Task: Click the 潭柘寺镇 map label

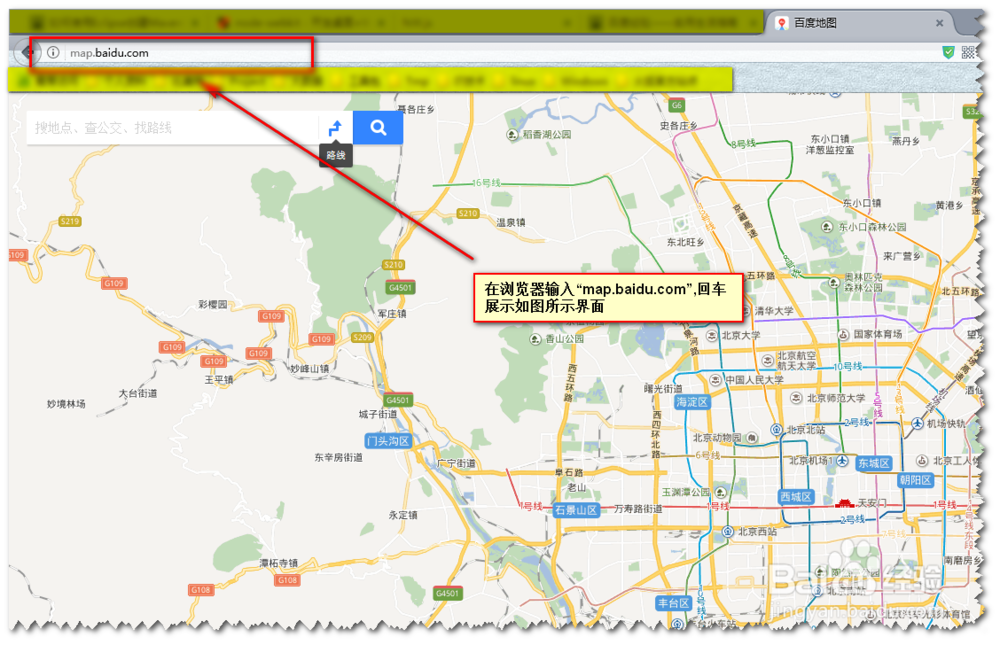Action: point(279,563)
